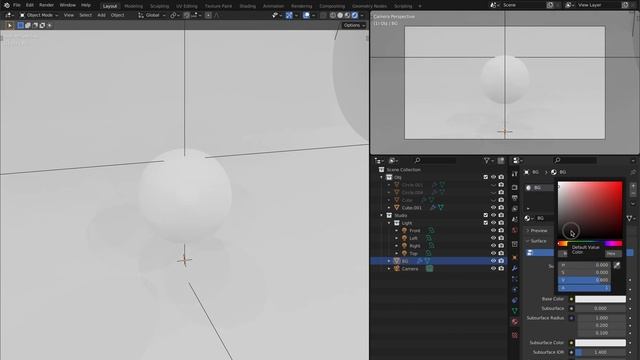Viewport: 640px width, 360px height.
Task: Toggle Obj collection exclude checkbox
Action: click(486, 177)
